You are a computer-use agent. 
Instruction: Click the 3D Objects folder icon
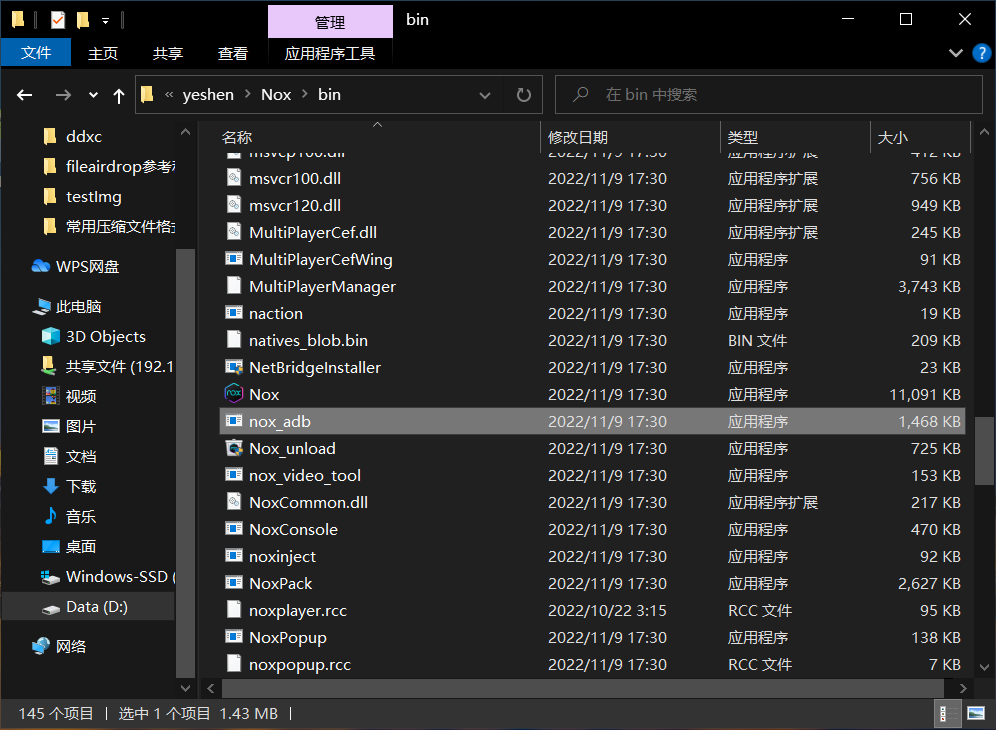tap(50, 336)
